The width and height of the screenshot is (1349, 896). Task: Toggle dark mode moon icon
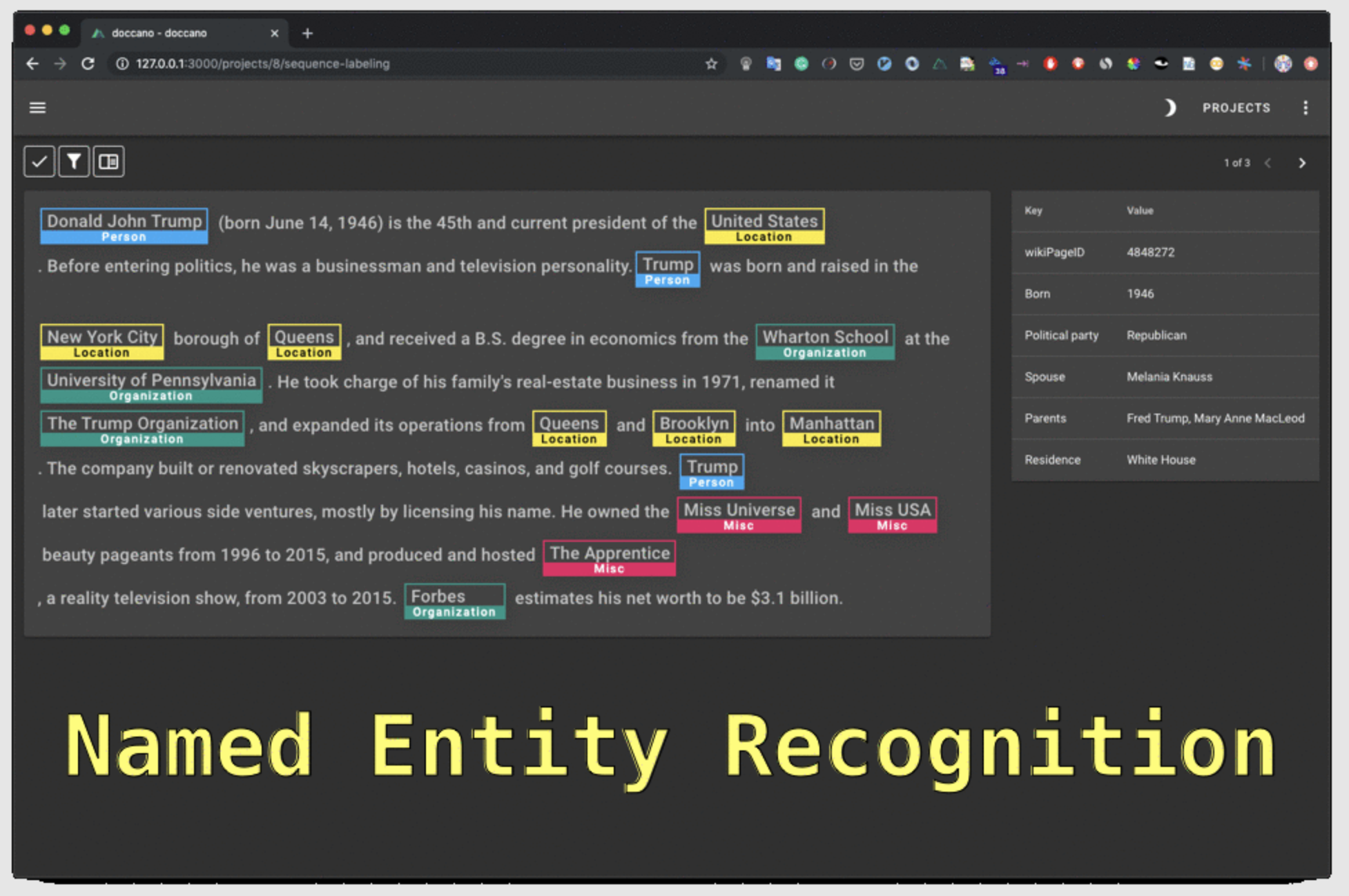1170,108
